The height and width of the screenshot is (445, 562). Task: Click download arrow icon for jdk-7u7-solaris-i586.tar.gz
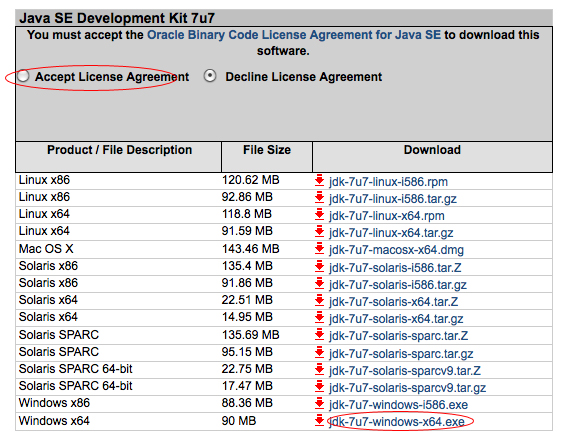319,283
